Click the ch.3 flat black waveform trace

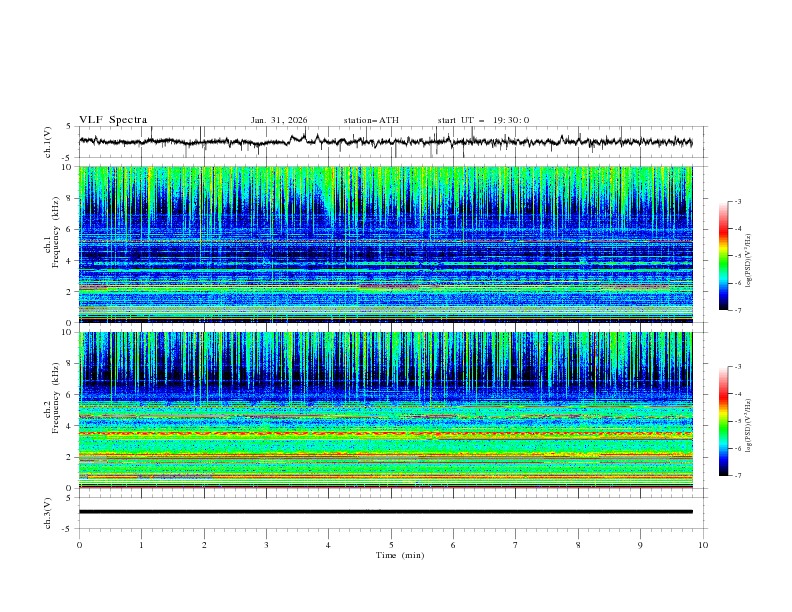click(386, 512)
